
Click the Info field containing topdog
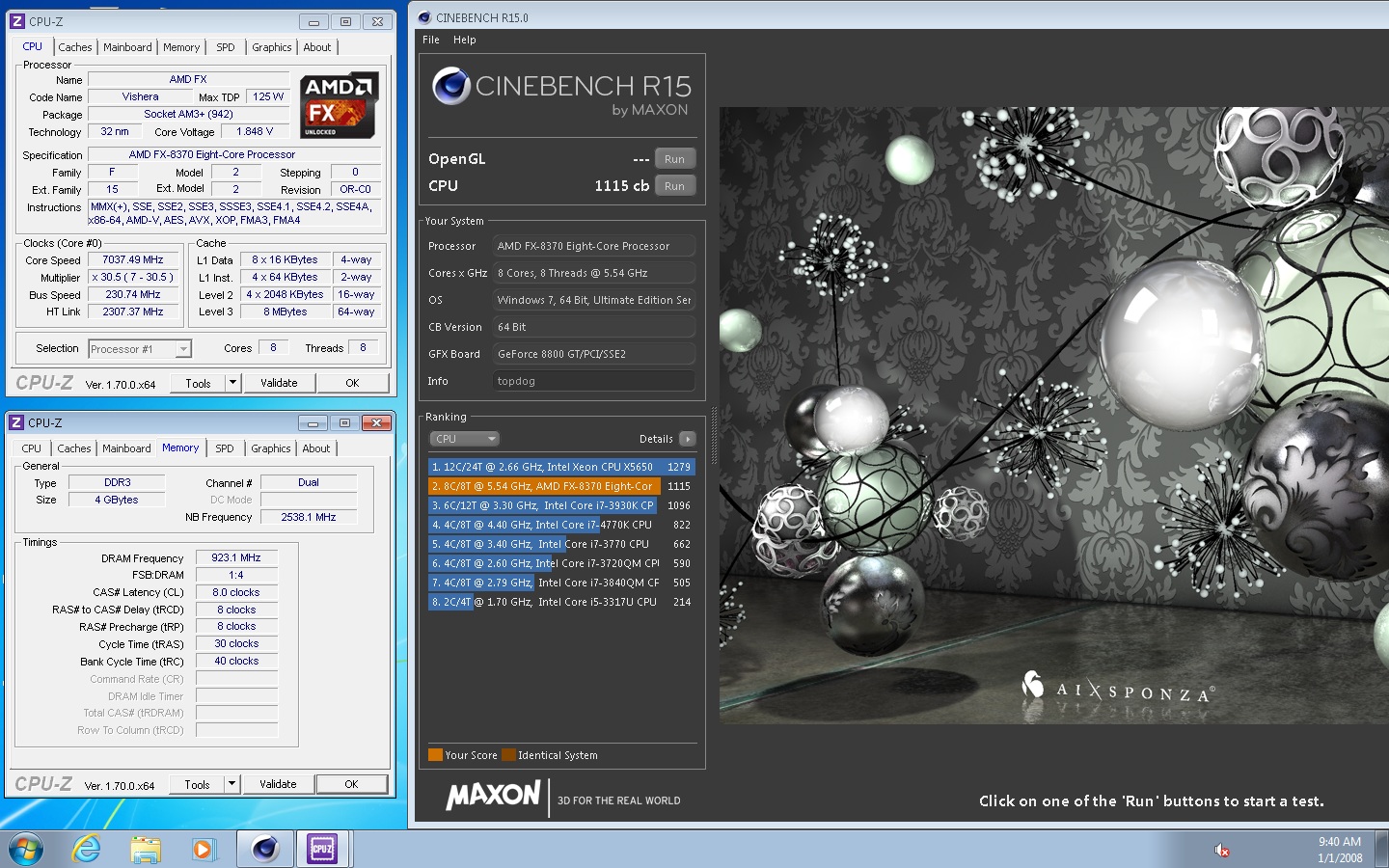point(594,381)
